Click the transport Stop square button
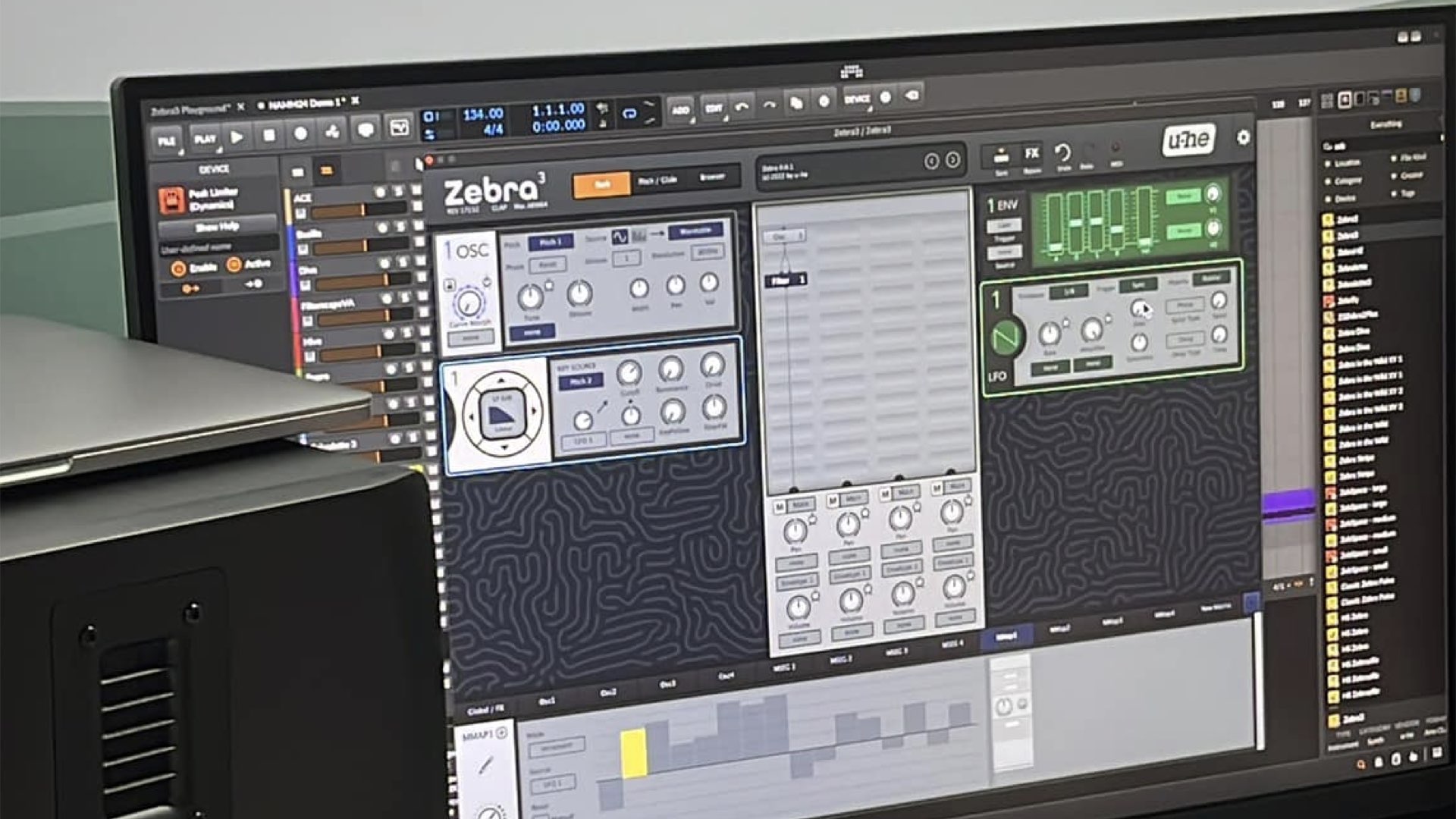Screen dimensions: 1456x819 pos(268,135)
